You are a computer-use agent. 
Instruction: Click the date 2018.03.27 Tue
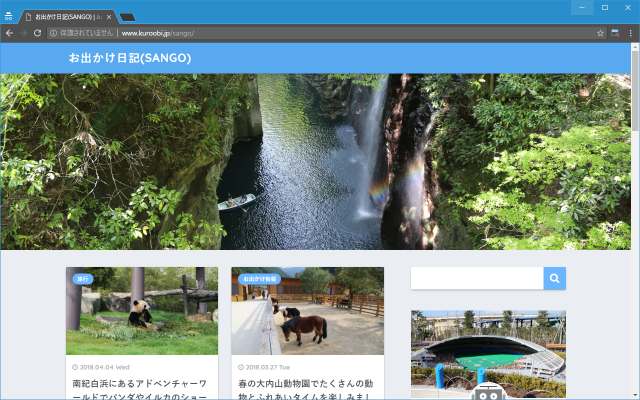click(268, 367)
